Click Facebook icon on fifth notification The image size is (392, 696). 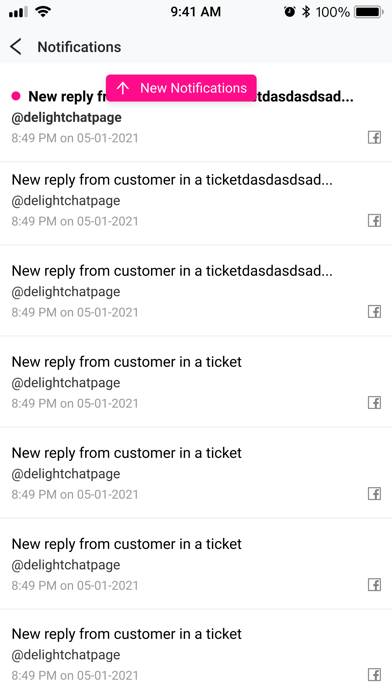374,494
